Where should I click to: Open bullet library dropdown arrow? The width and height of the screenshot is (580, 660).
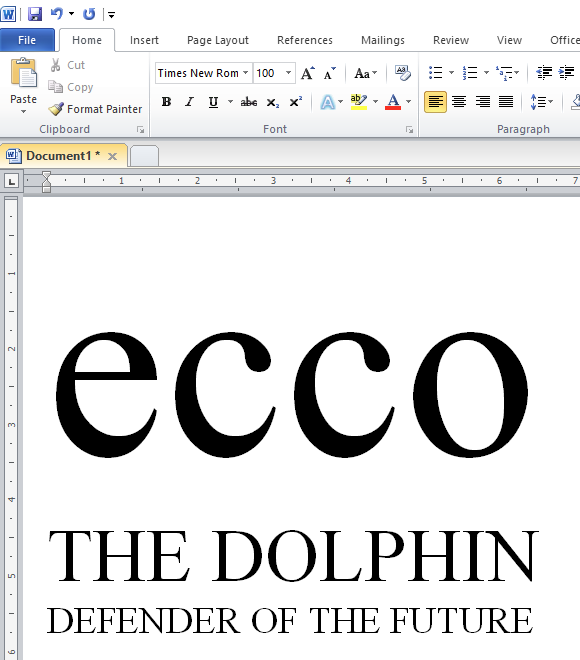451,73
